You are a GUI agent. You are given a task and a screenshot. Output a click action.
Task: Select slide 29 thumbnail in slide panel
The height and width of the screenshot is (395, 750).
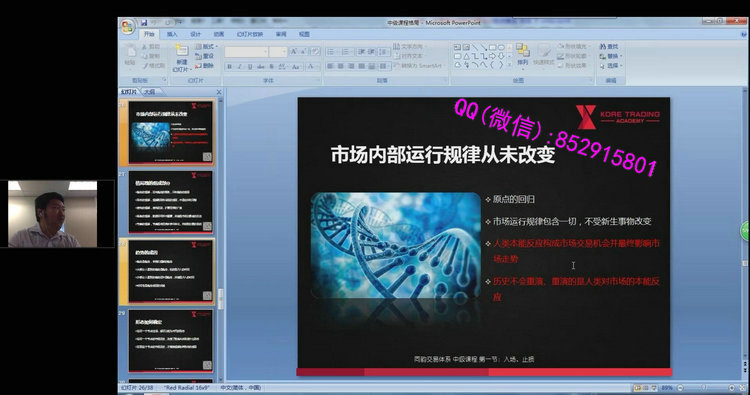point(171,341)
